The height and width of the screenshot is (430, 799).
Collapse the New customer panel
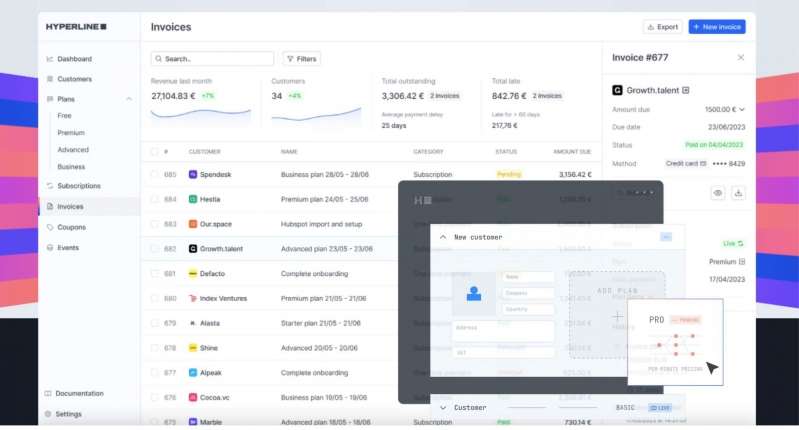pyautogui.click(x=443, y=237)
